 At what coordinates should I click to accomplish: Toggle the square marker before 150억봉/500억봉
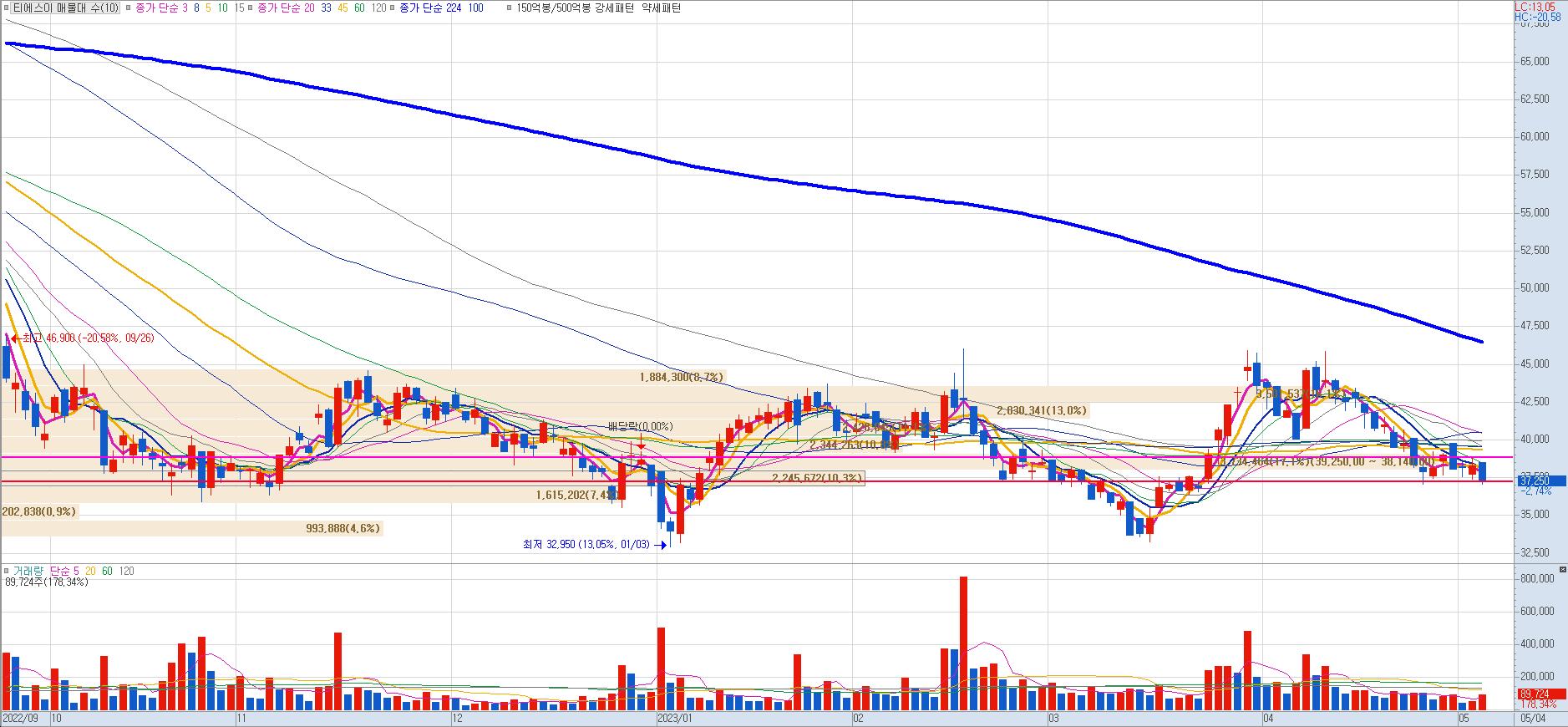tap(510, 8)
